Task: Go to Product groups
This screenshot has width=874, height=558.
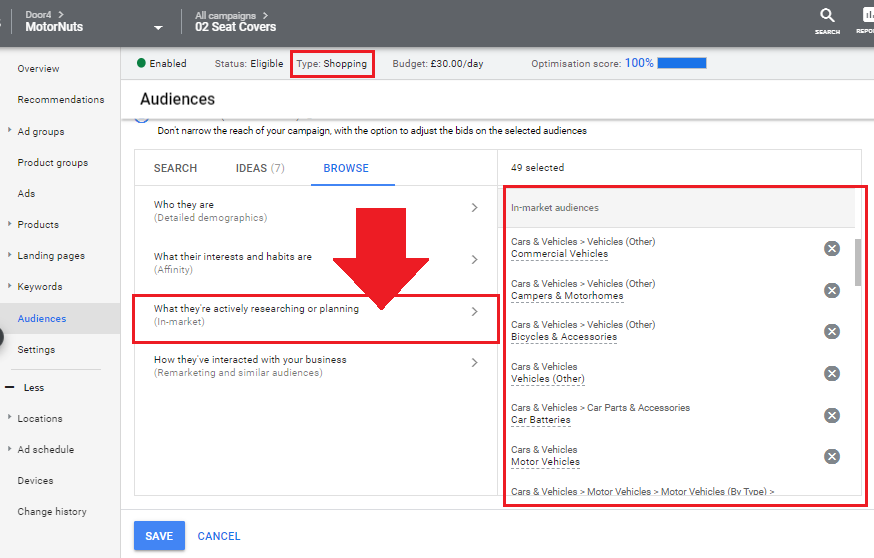Action: [52, 163]
